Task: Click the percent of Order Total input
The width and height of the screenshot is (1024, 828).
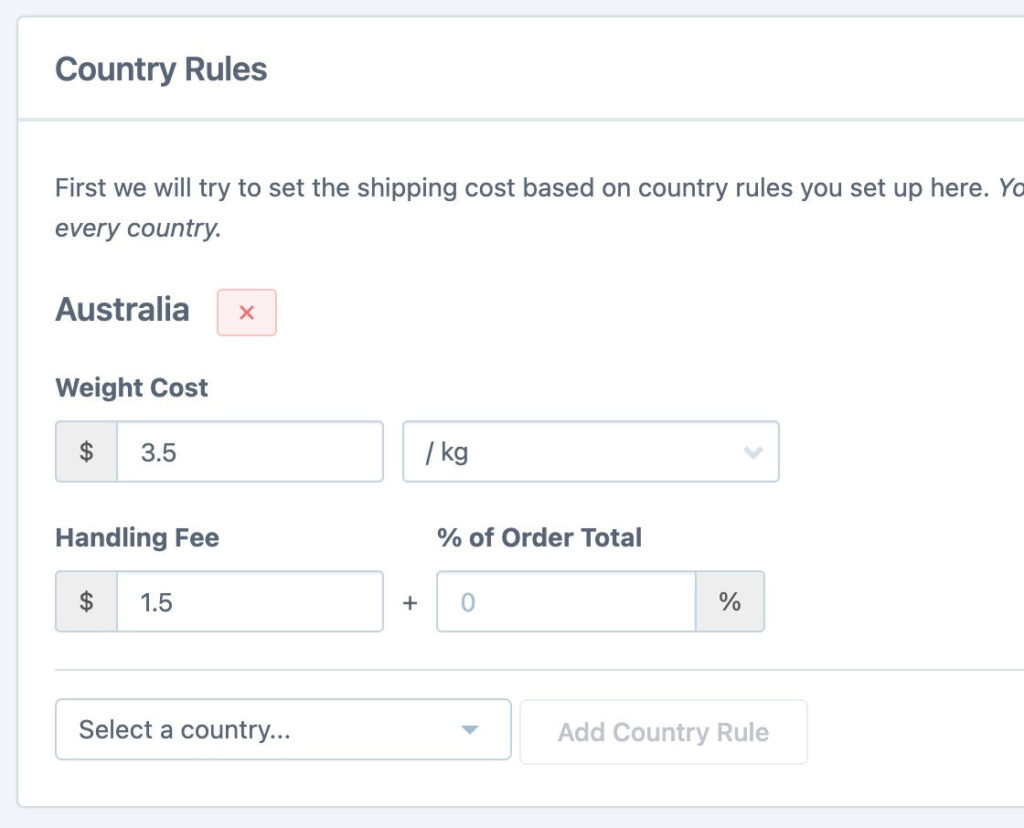Action: [565, 601]
